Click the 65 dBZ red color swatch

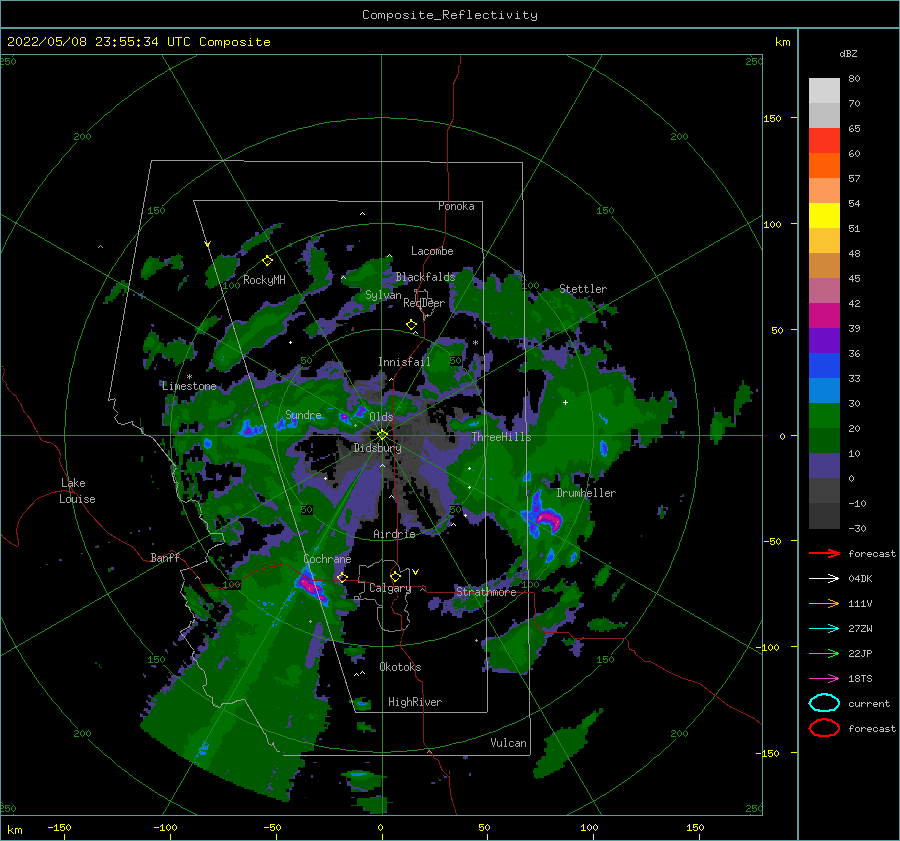click(x=824, y=140)
